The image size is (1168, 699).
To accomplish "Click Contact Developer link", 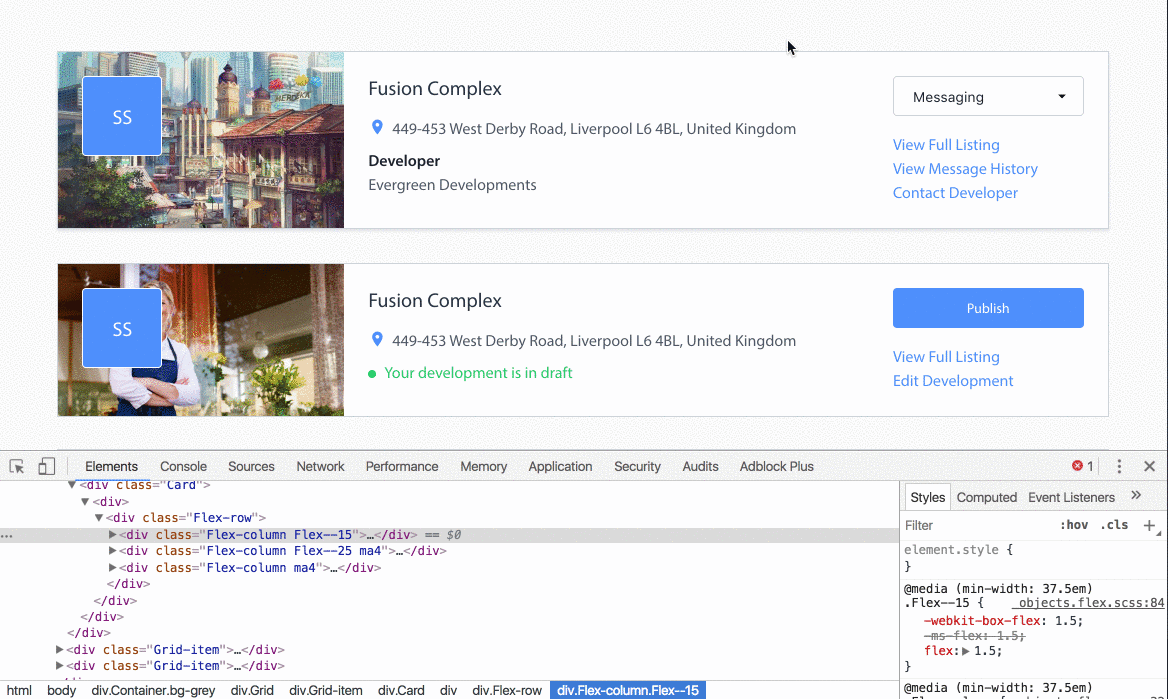I will click(955, 192).
